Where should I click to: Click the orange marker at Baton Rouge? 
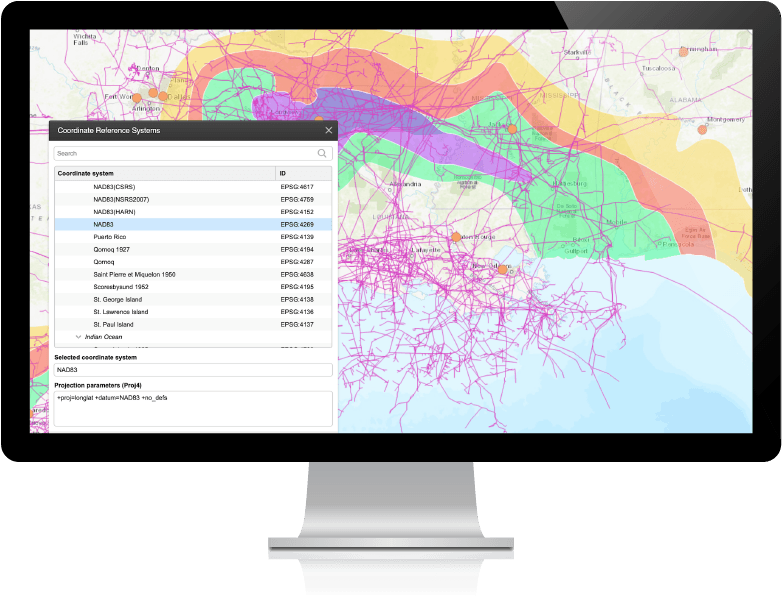456,237
